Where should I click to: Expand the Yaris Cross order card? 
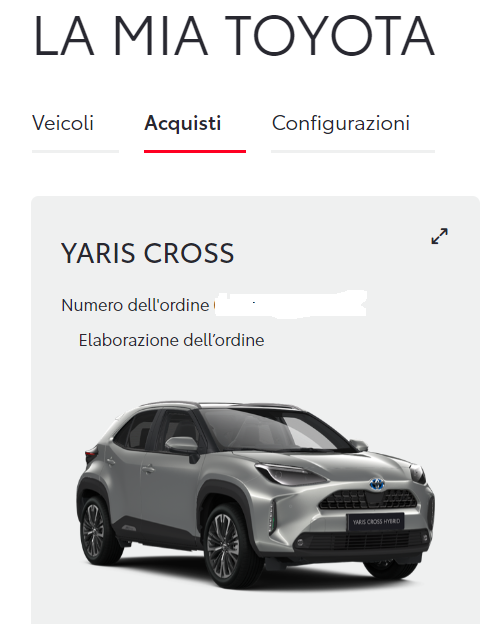439,236
